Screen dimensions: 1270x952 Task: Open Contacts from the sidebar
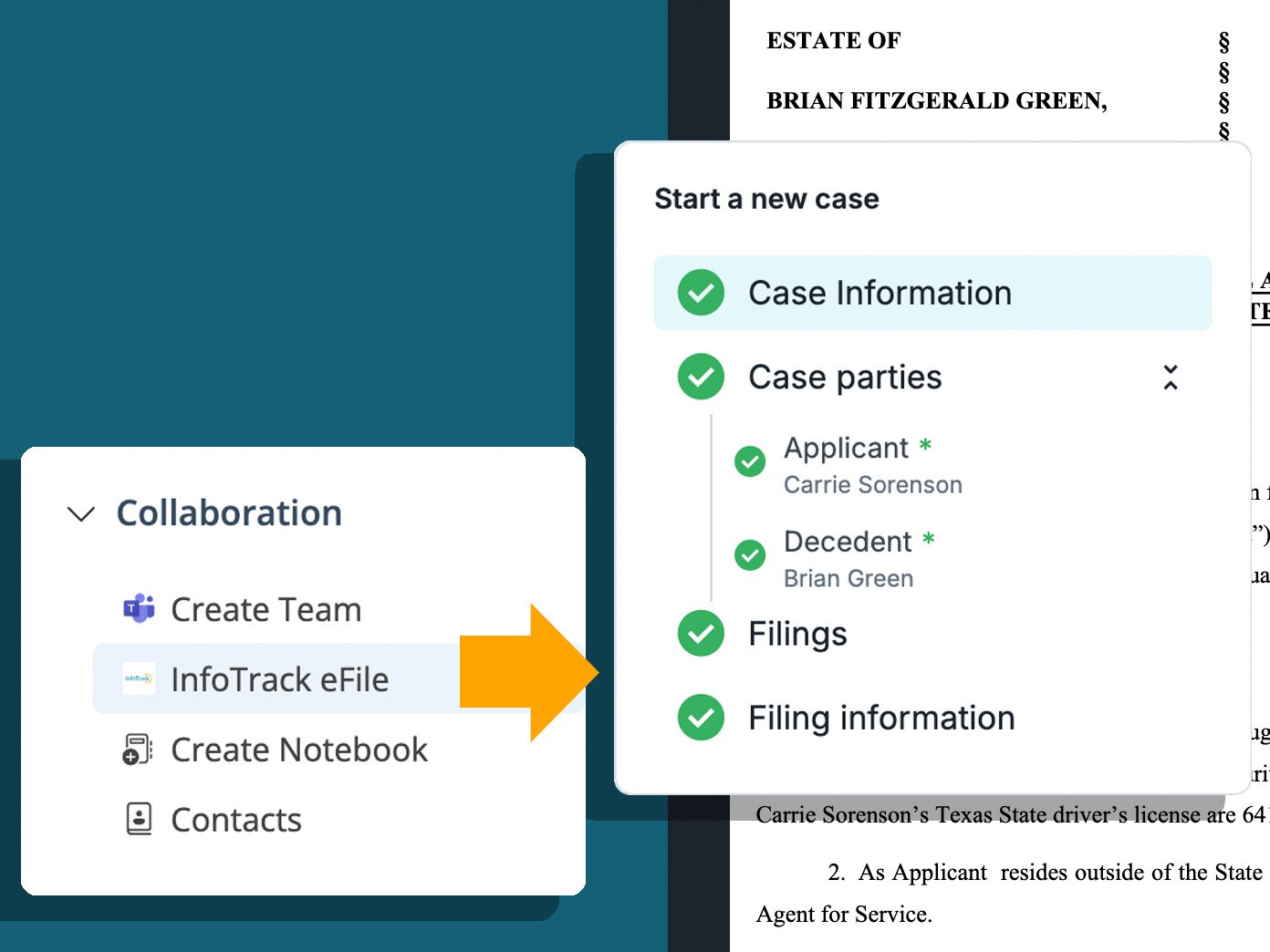235,819
